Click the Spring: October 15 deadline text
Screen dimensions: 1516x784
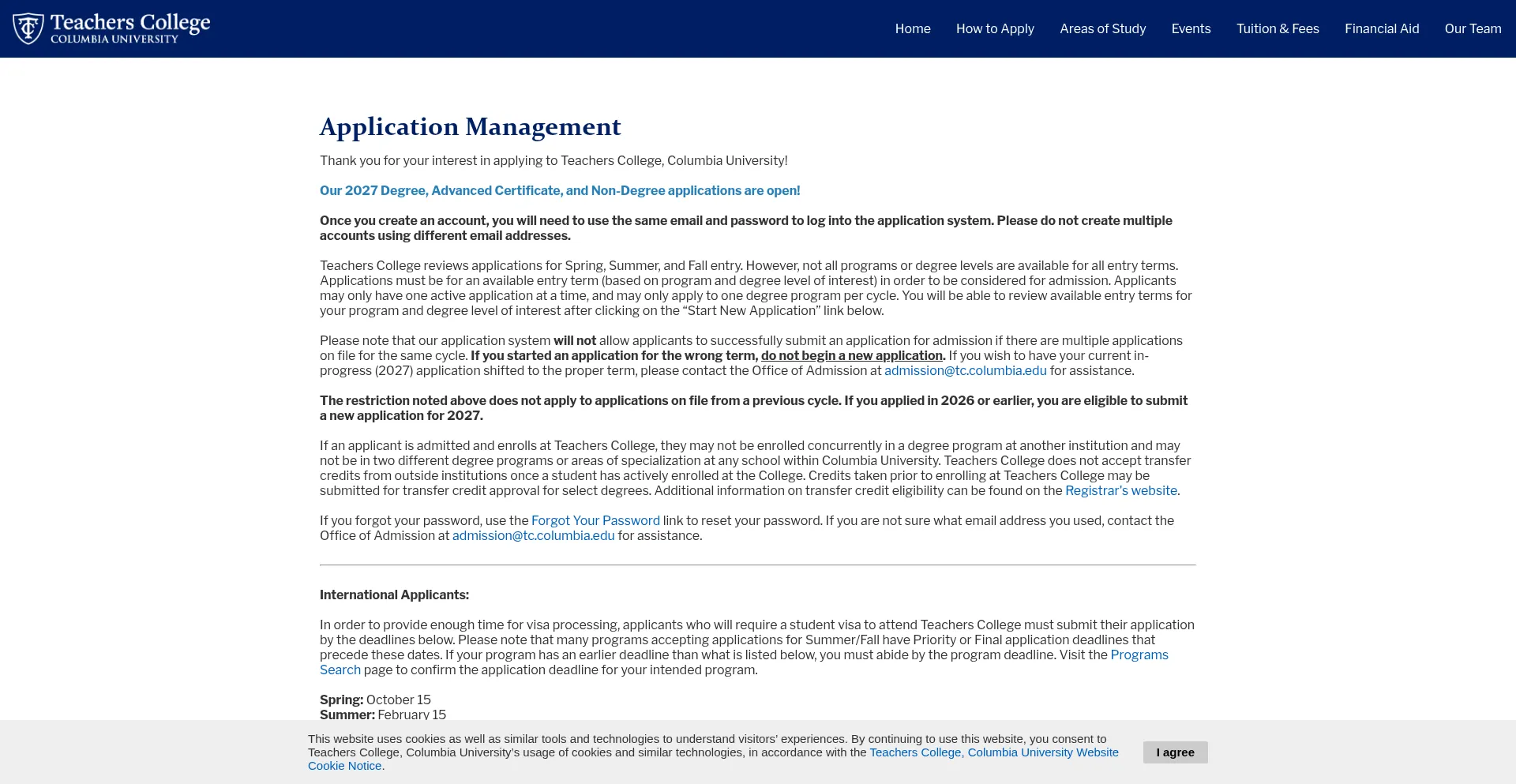point(375,700)
